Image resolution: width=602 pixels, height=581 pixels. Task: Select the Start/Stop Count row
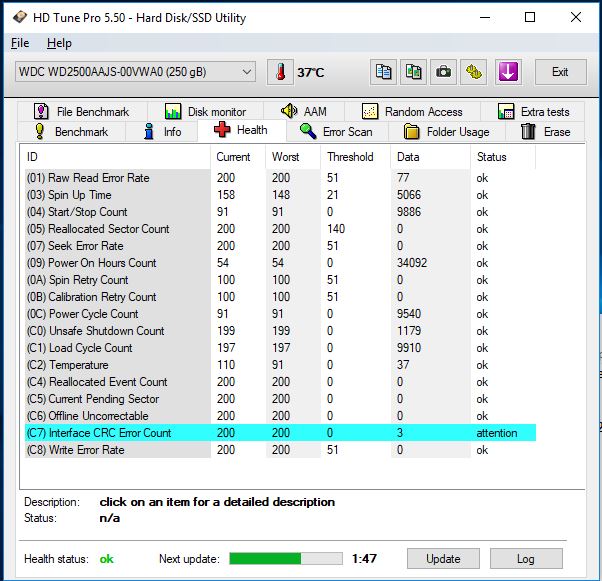[x=280, y=212]
